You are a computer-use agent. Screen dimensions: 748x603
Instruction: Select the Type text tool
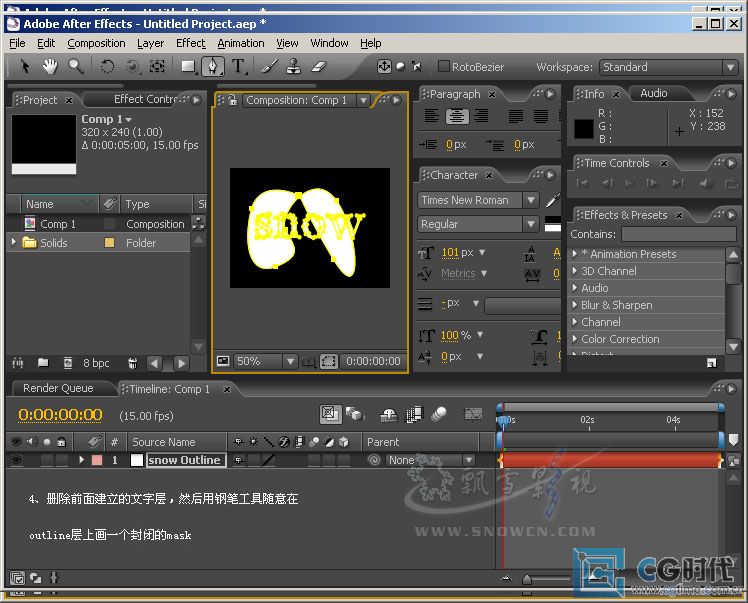[239, 66]
